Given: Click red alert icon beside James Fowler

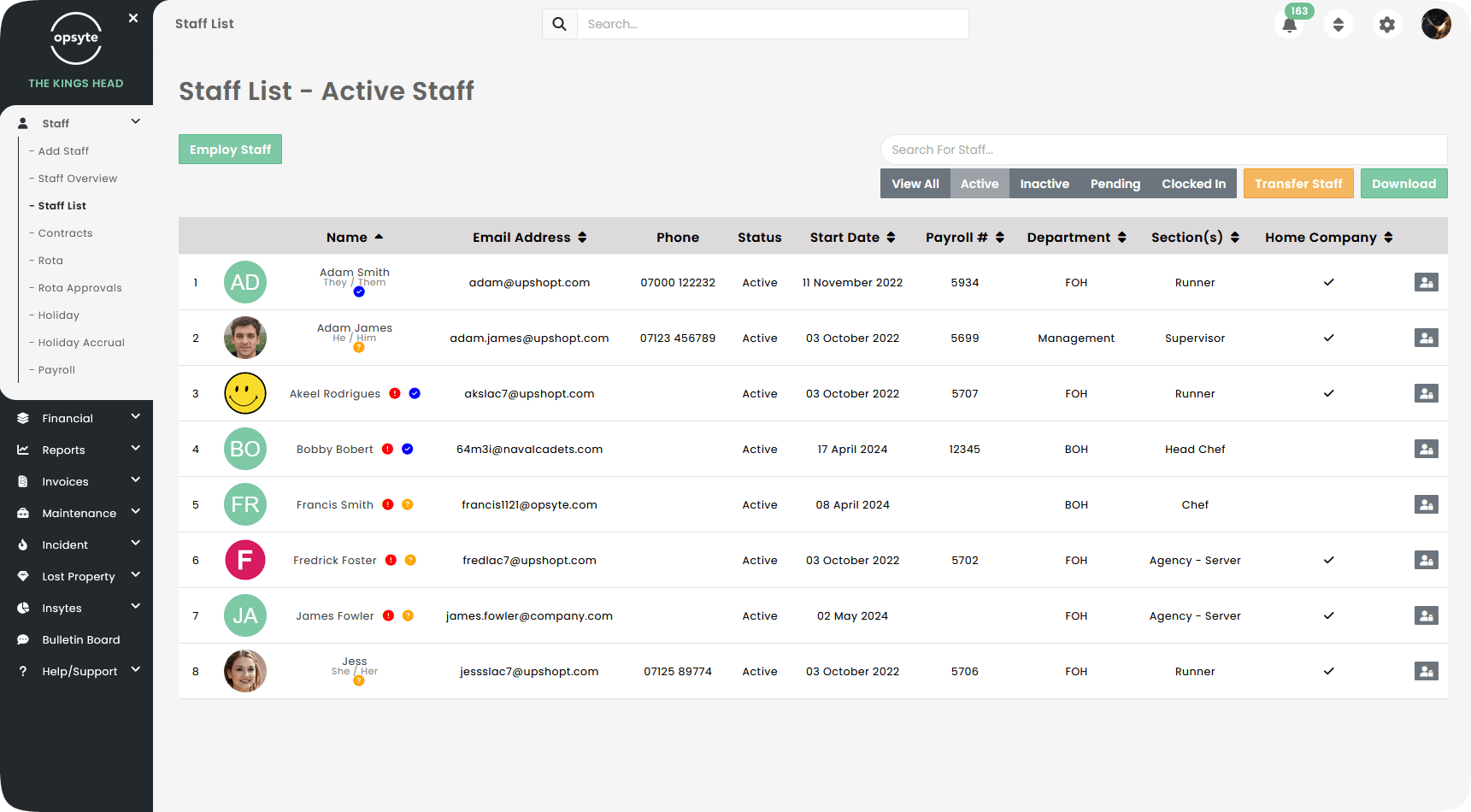Looking at the screenshot, I should 389,615.
